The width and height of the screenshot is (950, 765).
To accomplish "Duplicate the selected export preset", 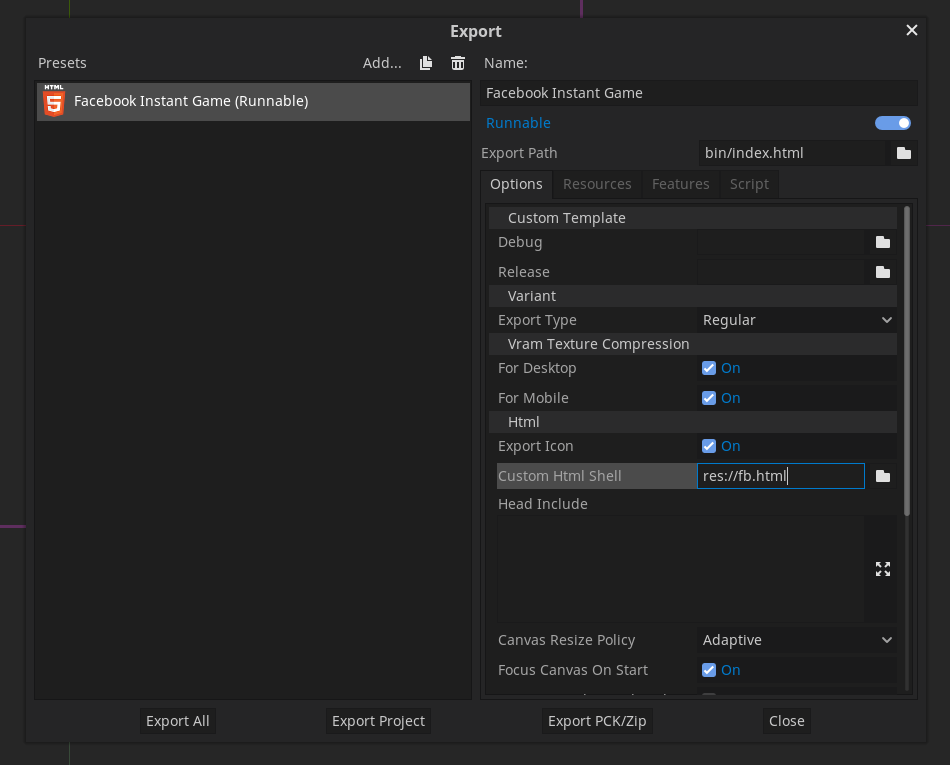I will click(x=426, y=63).
